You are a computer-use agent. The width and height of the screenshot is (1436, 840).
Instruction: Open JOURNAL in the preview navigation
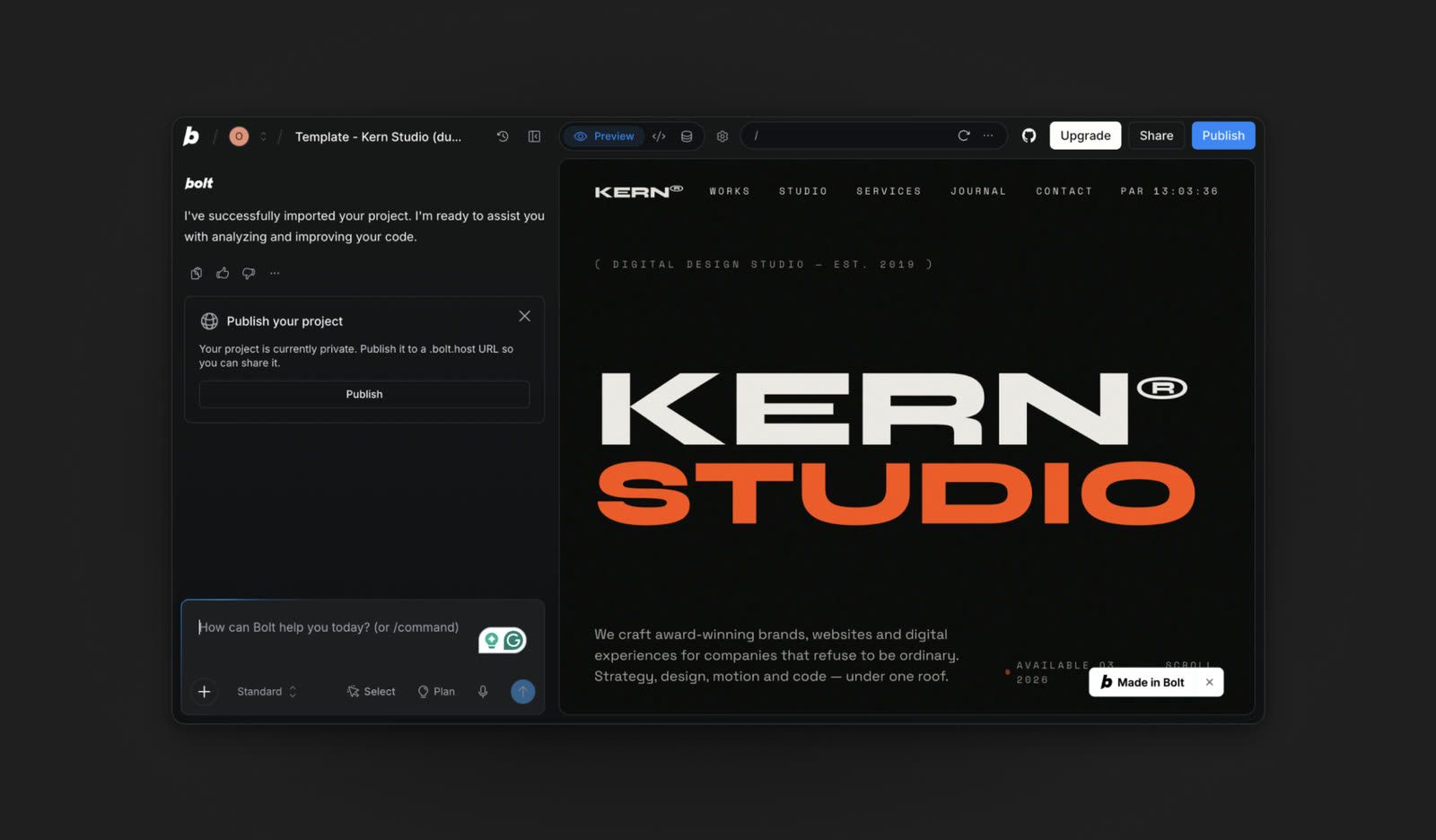coord(978,191)
